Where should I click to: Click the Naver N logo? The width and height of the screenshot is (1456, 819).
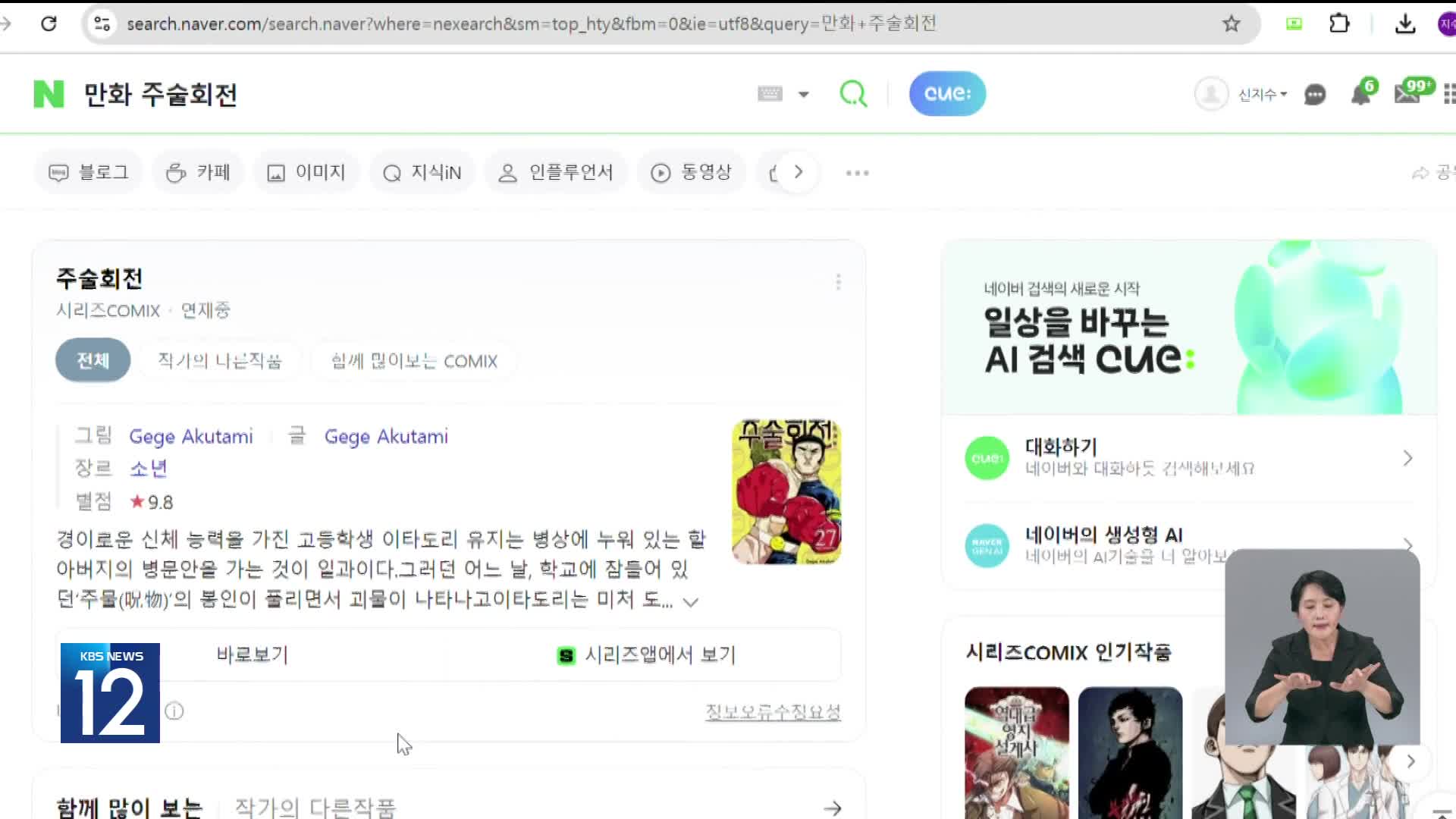pyautogui.click(x=49, y=94)
